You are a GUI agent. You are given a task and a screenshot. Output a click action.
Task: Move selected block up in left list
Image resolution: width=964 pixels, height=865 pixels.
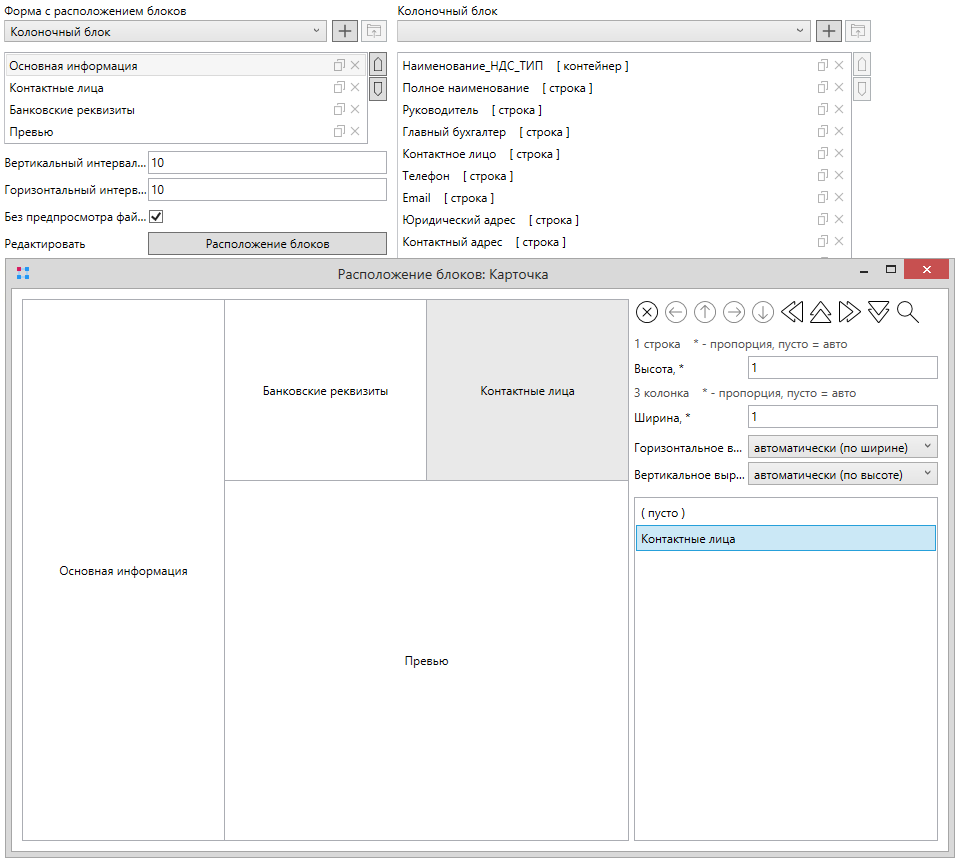pos(378,65)
